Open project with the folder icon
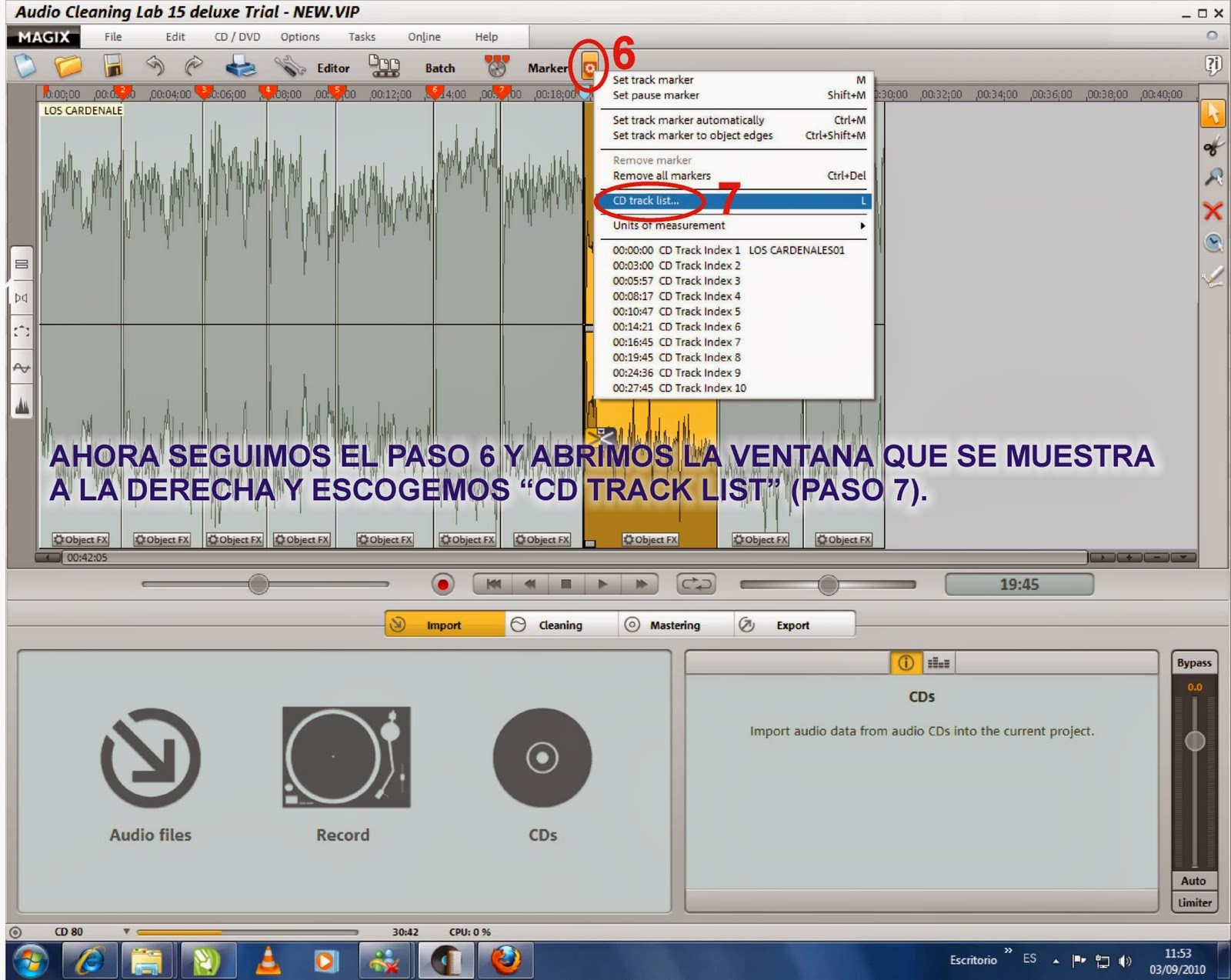Screen dimensions: 1231x980 point(68,67)
